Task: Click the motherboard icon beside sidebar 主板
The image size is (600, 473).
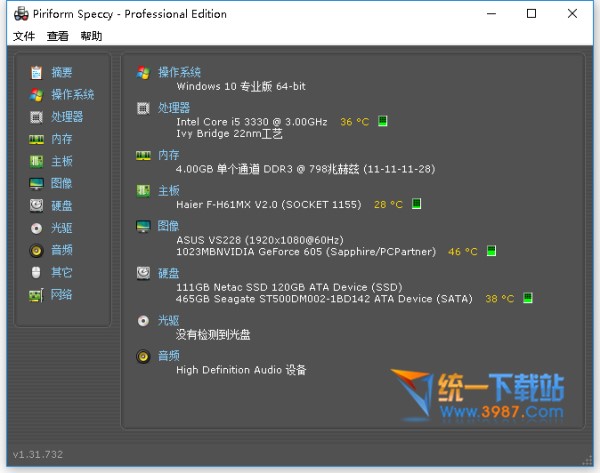Action: pyautogui.click(x=36, y=161)
